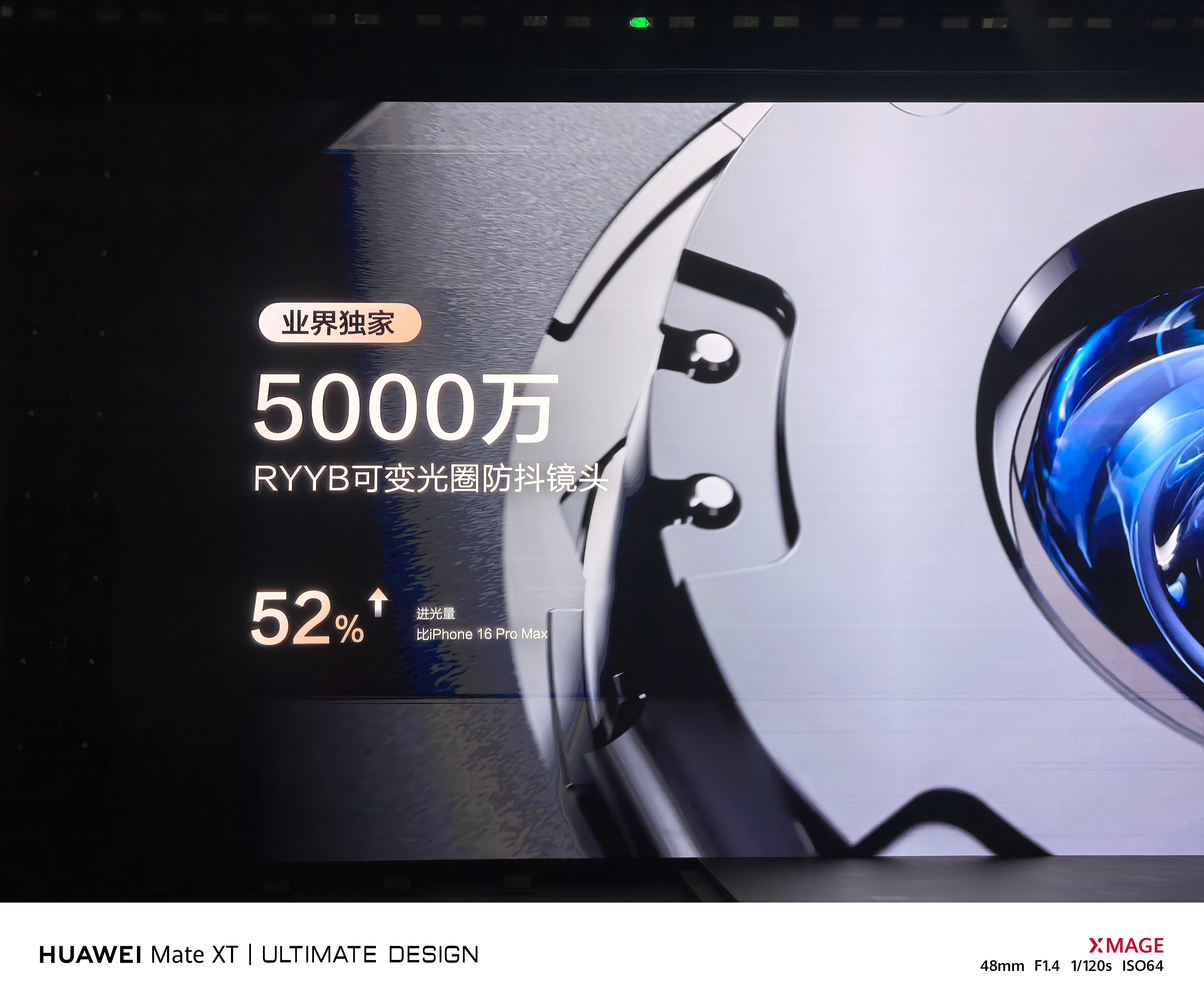Click the upward arrow beside 52%
Viewport: 1204px width, 1006px height.
point(378,602)
